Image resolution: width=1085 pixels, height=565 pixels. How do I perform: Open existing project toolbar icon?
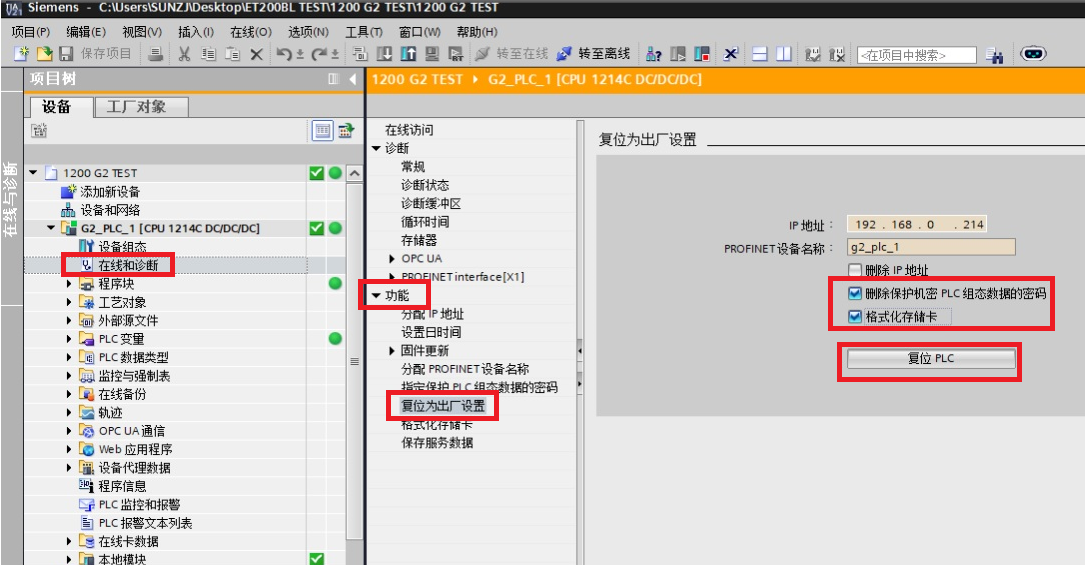(x=44, y=54)
